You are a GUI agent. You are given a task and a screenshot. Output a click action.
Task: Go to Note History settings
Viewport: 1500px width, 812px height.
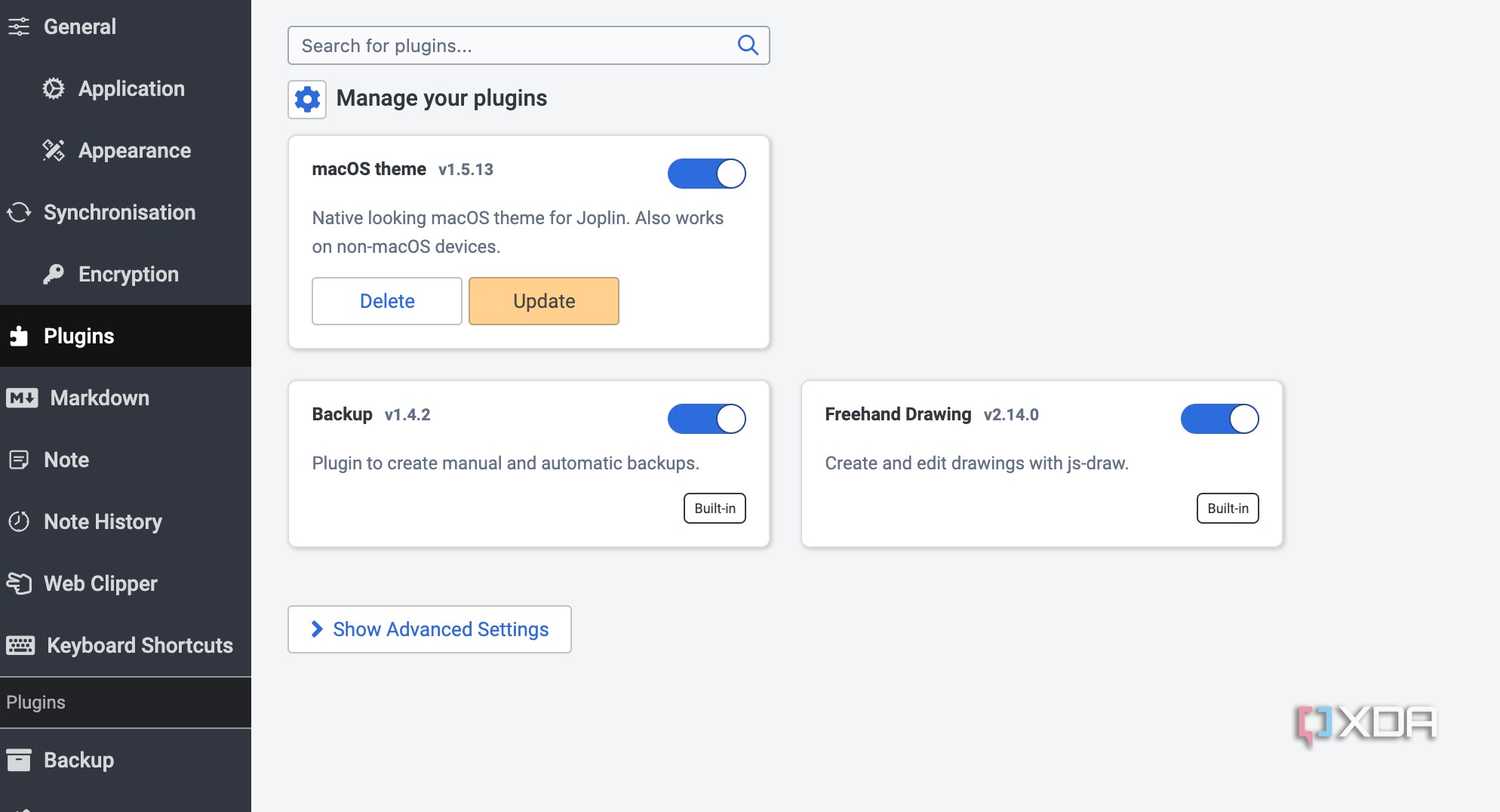coord(125,522)
